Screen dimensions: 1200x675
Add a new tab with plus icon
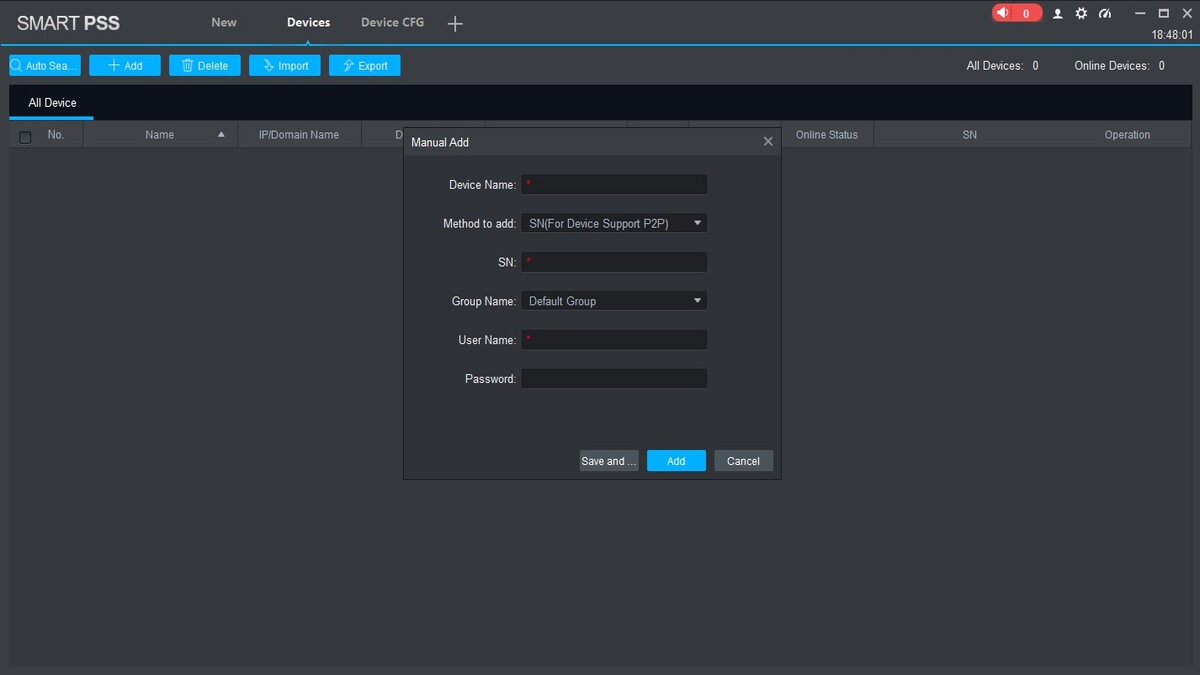[x=455, y=23]
